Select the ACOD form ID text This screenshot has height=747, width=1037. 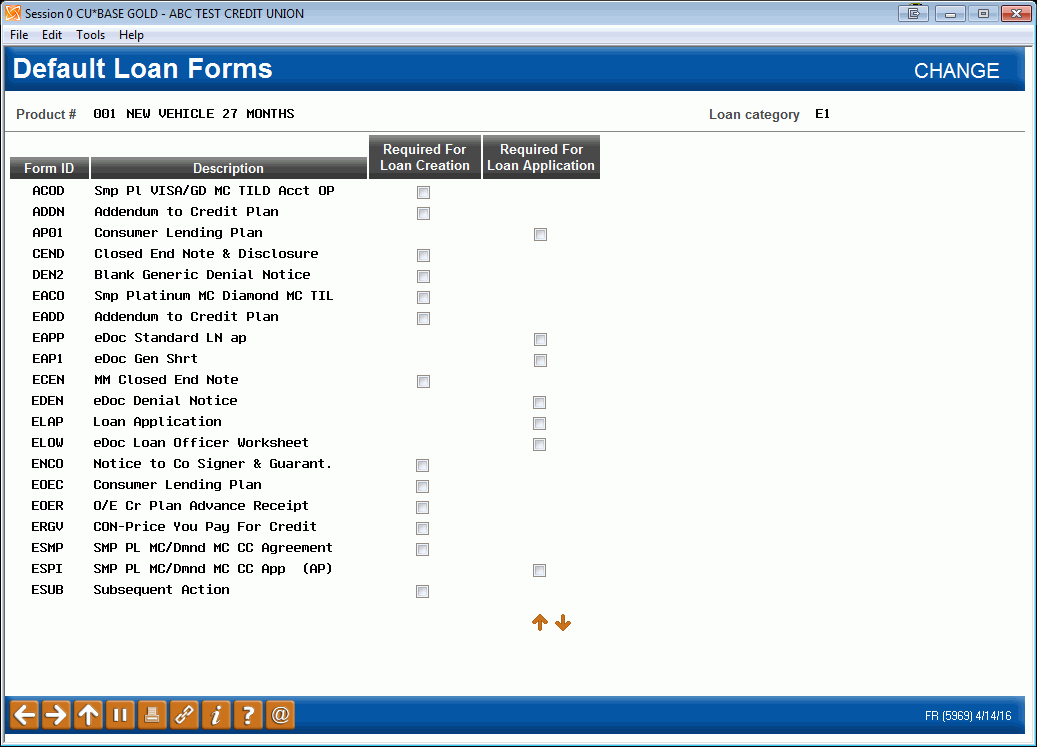(48, 190)
